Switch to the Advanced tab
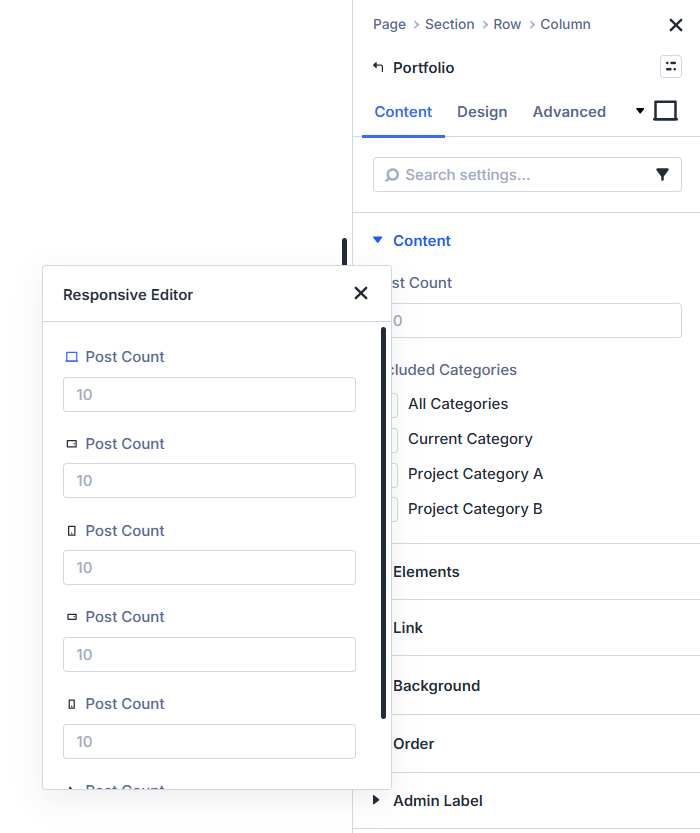Viewport: 700px width, 833px height. pos(569,112)
